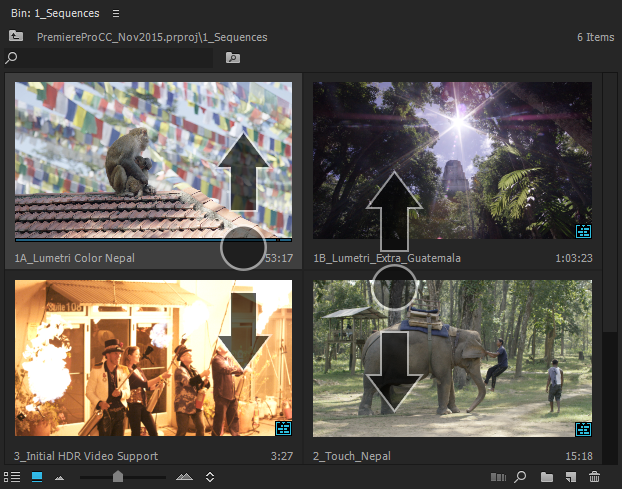
Task: Switch to List View
Action: pyautogui.click(x=13, y=477)
